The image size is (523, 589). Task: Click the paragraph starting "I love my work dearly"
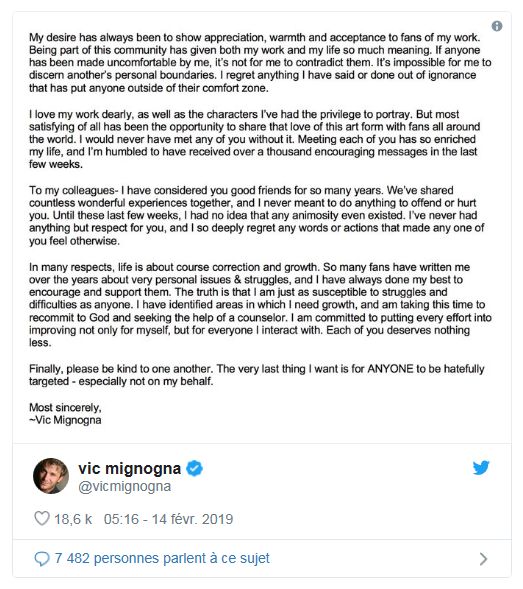(254, 139)
